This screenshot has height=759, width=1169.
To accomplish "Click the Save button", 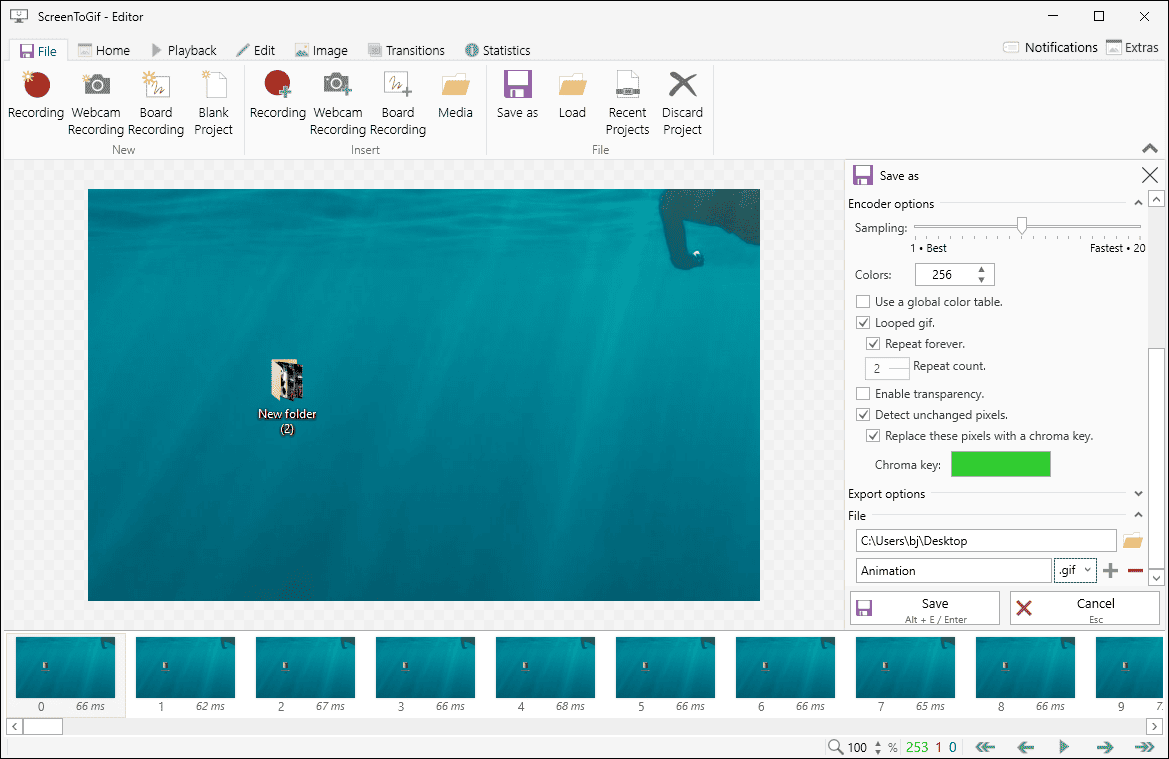I will [x=924, y=608].
